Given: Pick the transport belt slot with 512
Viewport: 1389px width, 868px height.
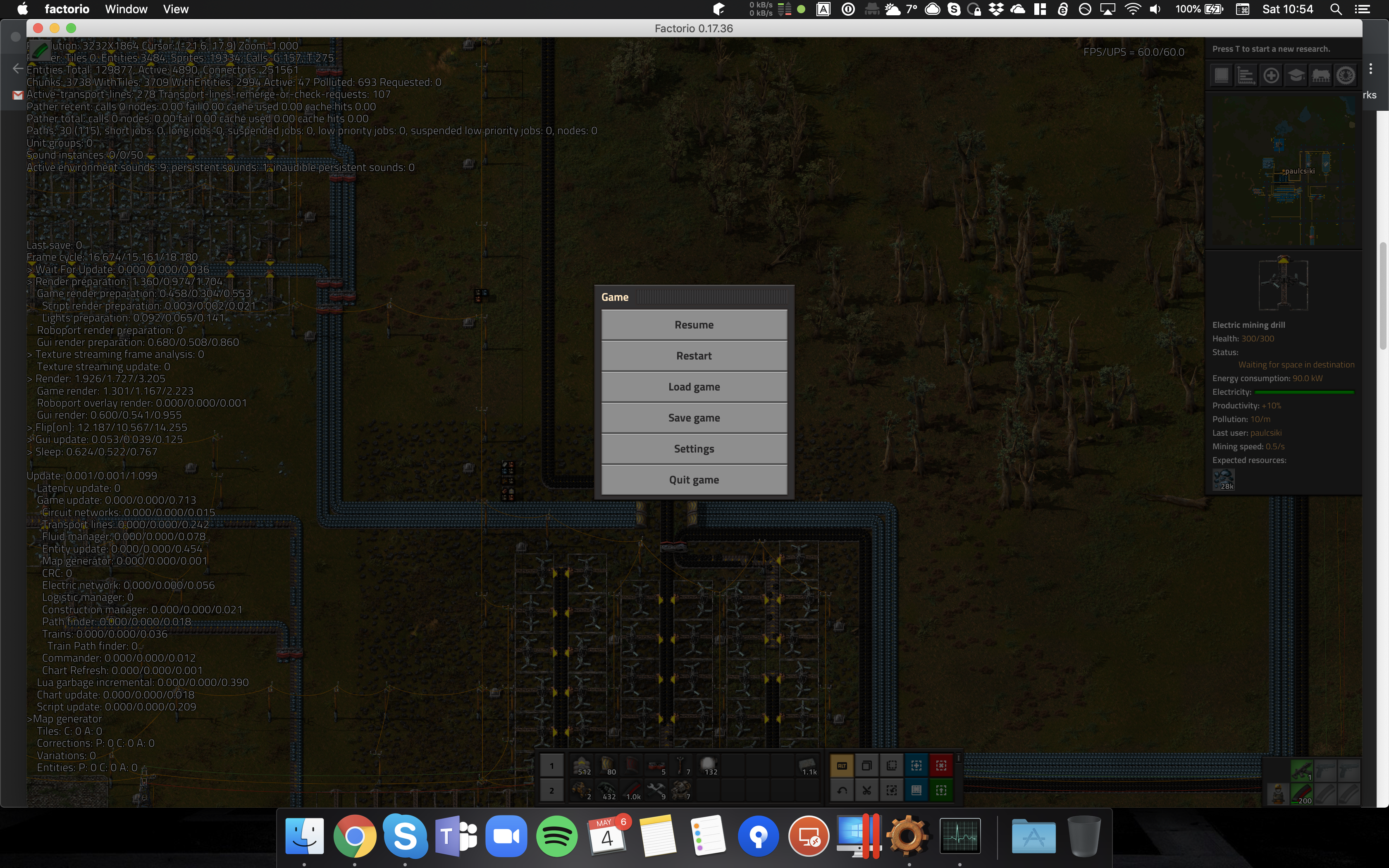Looking at the screenshot, I should (x=582, y=766).
